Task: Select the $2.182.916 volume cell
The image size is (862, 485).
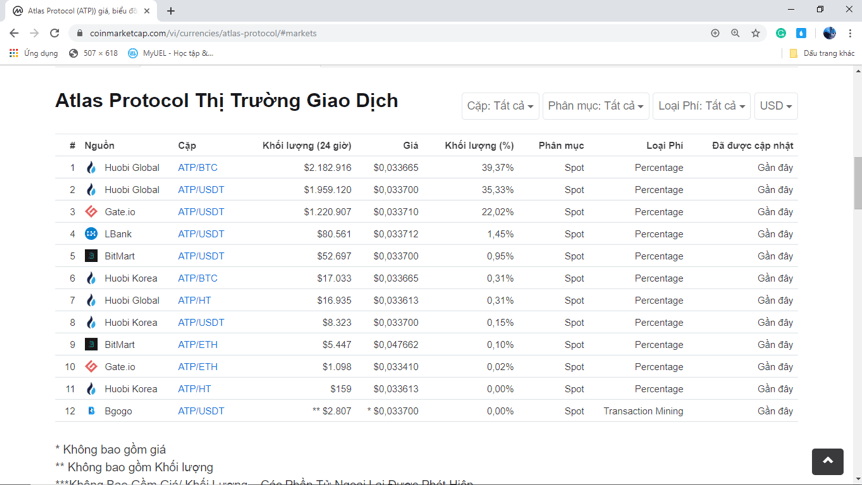Action: (x=328, y=168)
